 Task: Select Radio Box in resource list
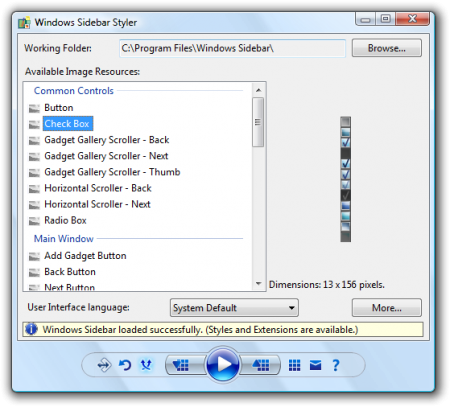tap(65, 220)
